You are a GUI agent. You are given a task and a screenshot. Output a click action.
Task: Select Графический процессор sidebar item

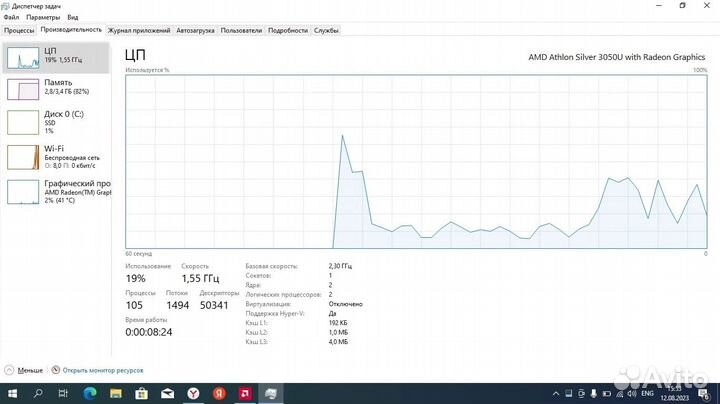56,192
